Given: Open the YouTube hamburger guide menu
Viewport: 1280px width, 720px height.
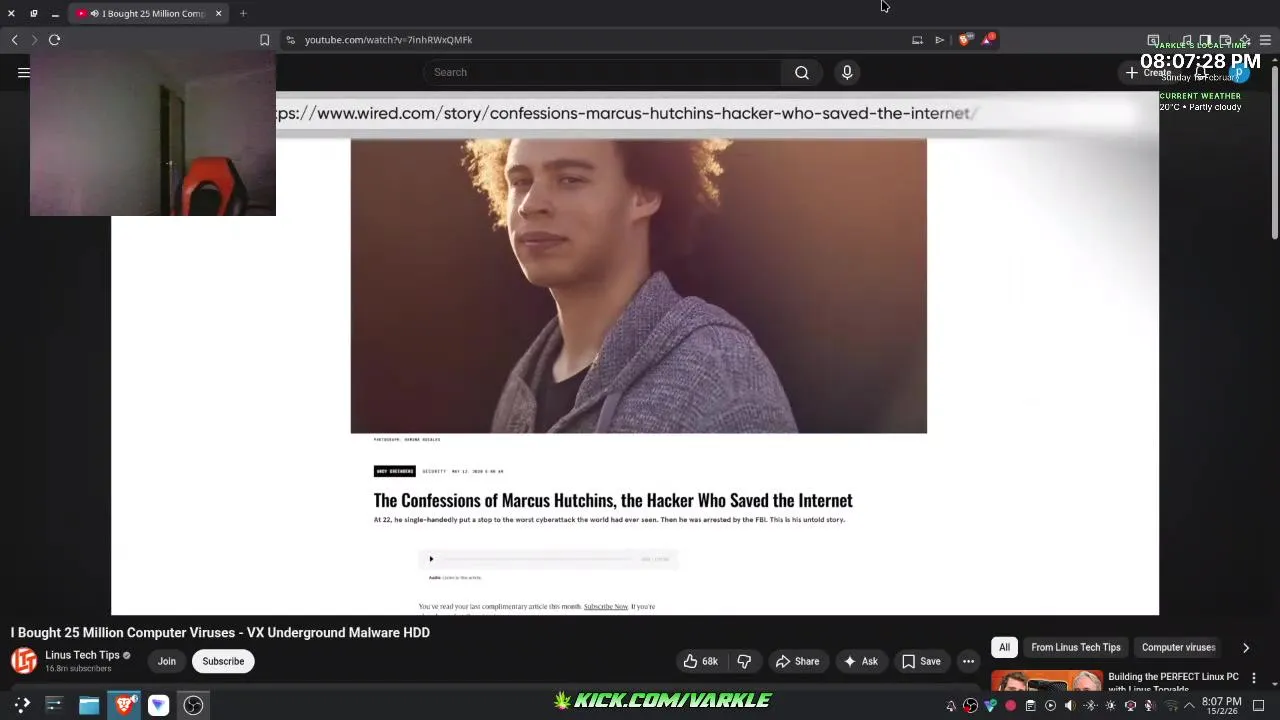Looking at the screenshot, I should 23,72.
